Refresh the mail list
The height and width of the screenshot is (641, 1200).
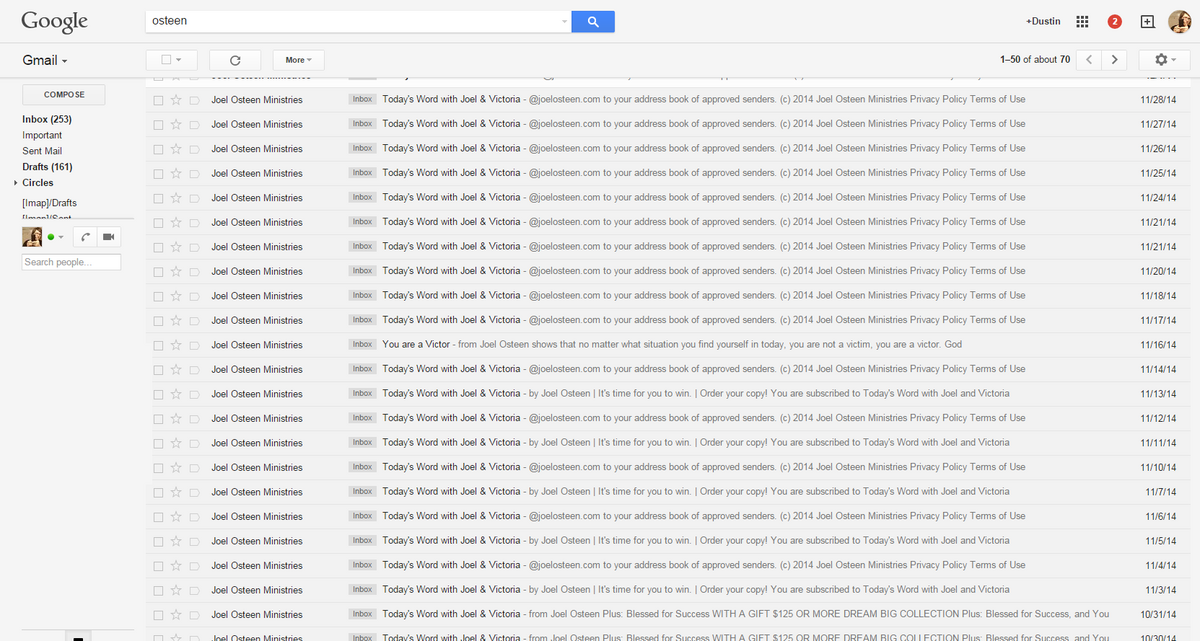click(235, 60)
